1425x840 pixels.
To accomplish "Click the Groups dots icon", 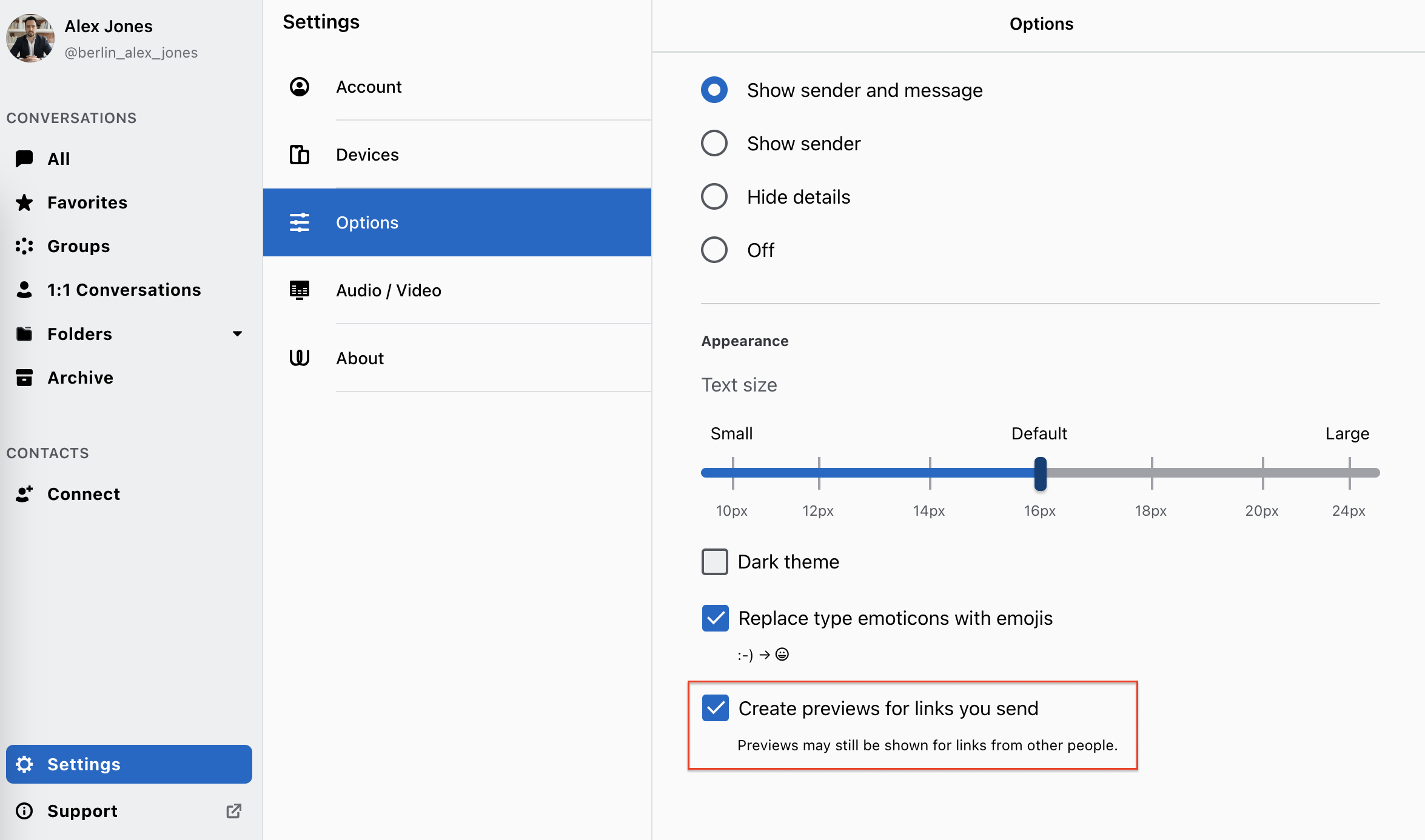I will (24, 246).
